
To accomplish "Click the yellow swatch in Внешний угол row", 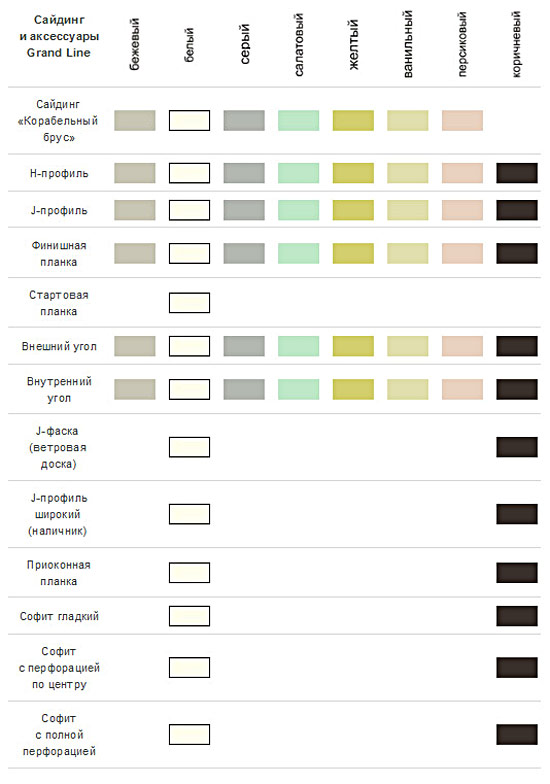I will pyautogui.click(x=353, y=346).
